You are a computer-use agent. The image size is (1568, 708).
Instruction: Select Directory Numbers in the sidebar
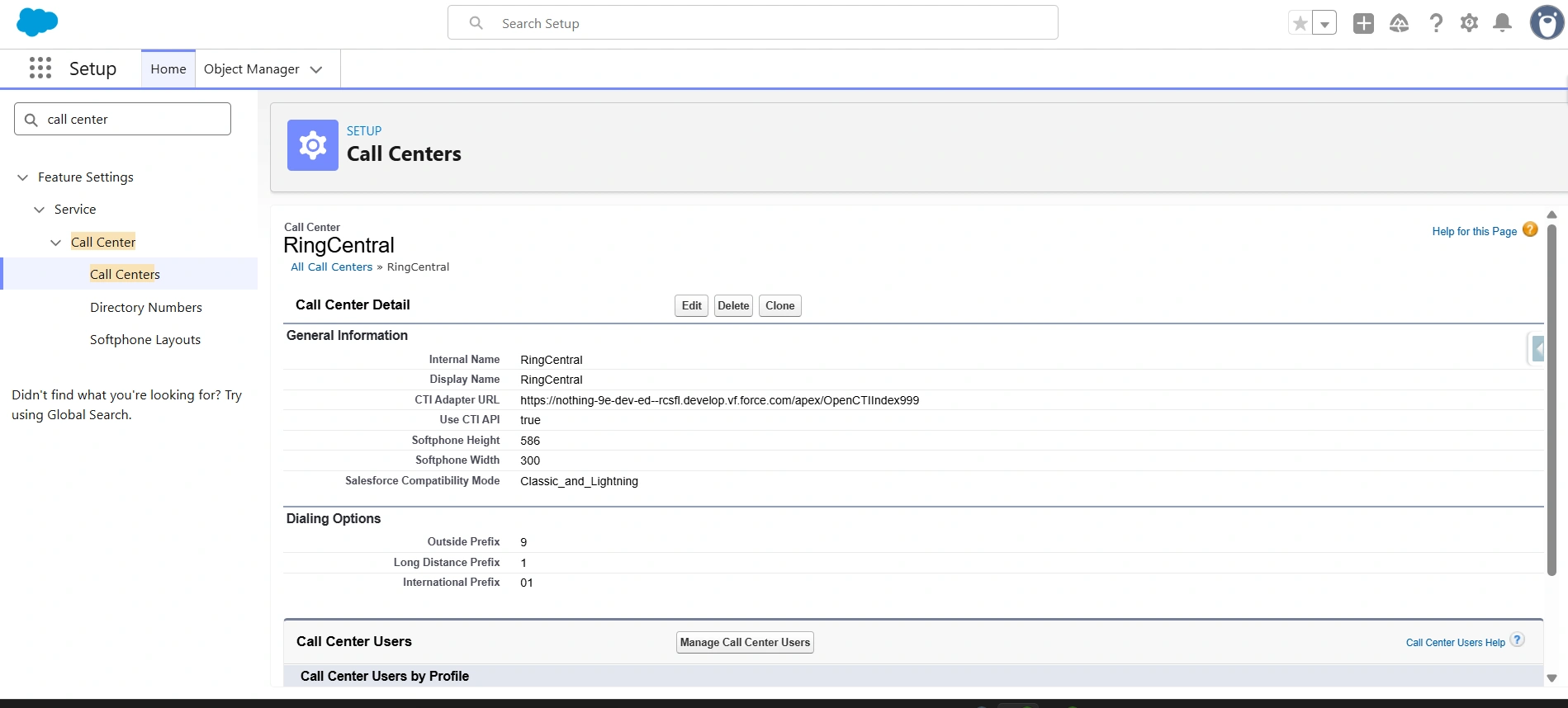tap(145, 307)
